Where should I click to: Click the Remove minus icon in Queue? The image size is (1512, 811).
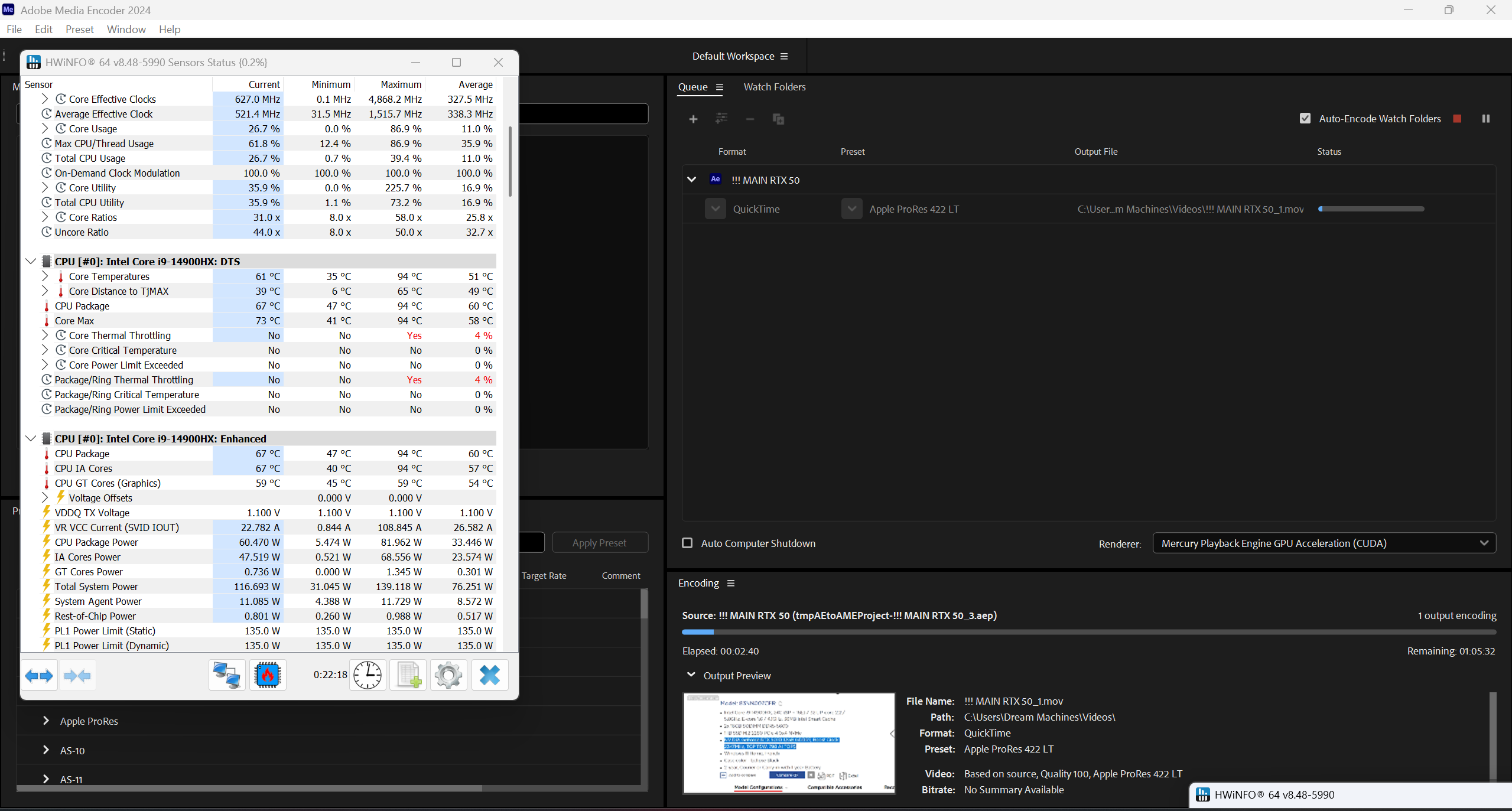(x=750, y=119)
